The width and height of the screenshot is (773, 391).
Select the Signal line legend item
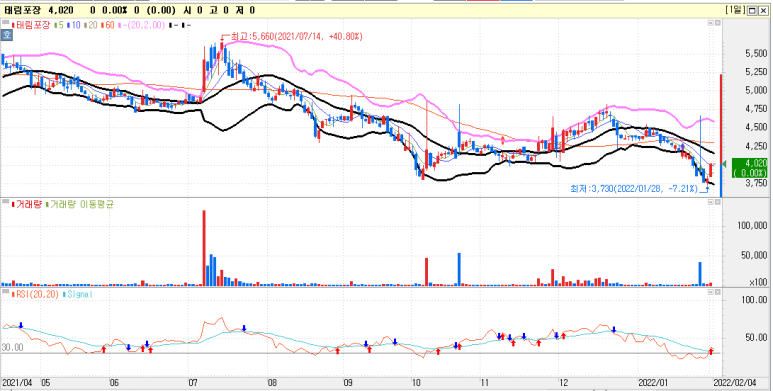pos(78,294)
